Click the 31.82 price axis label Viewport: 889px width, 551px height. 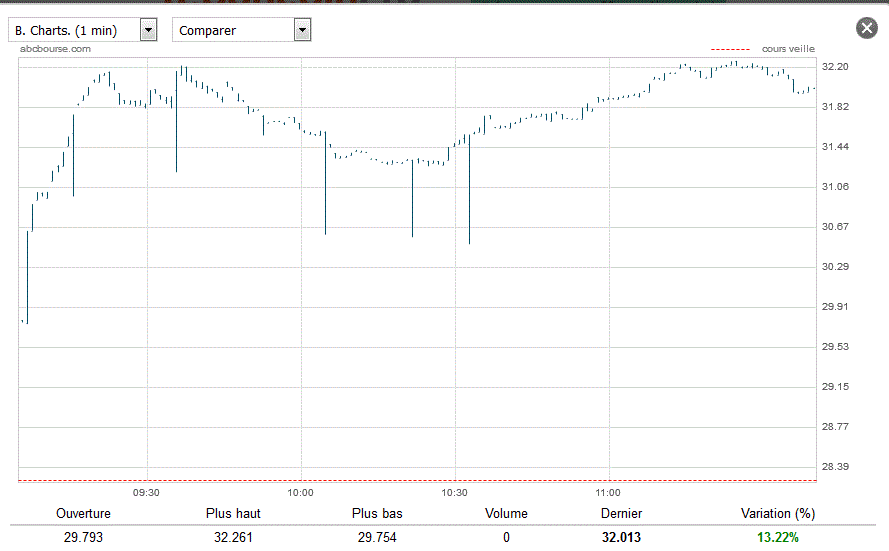835,107
